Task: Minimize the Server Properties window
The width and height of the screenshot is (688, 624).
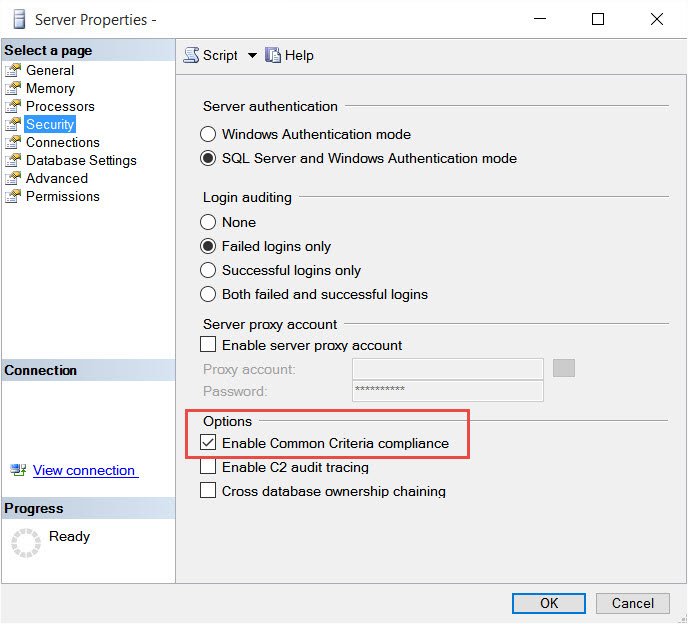Action: coord(540,19)
